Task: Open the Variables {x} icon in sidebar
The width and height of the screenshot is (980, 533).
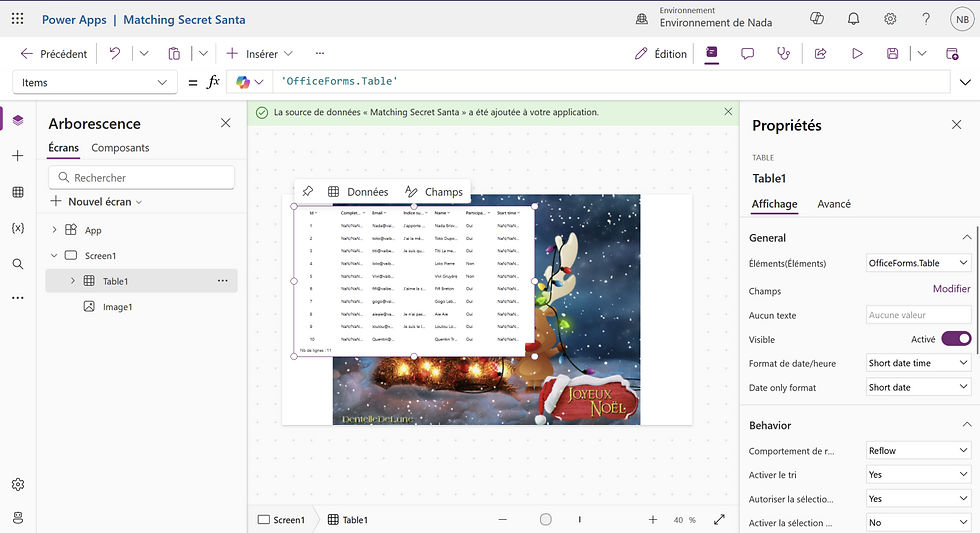Action: click(18, 228)
